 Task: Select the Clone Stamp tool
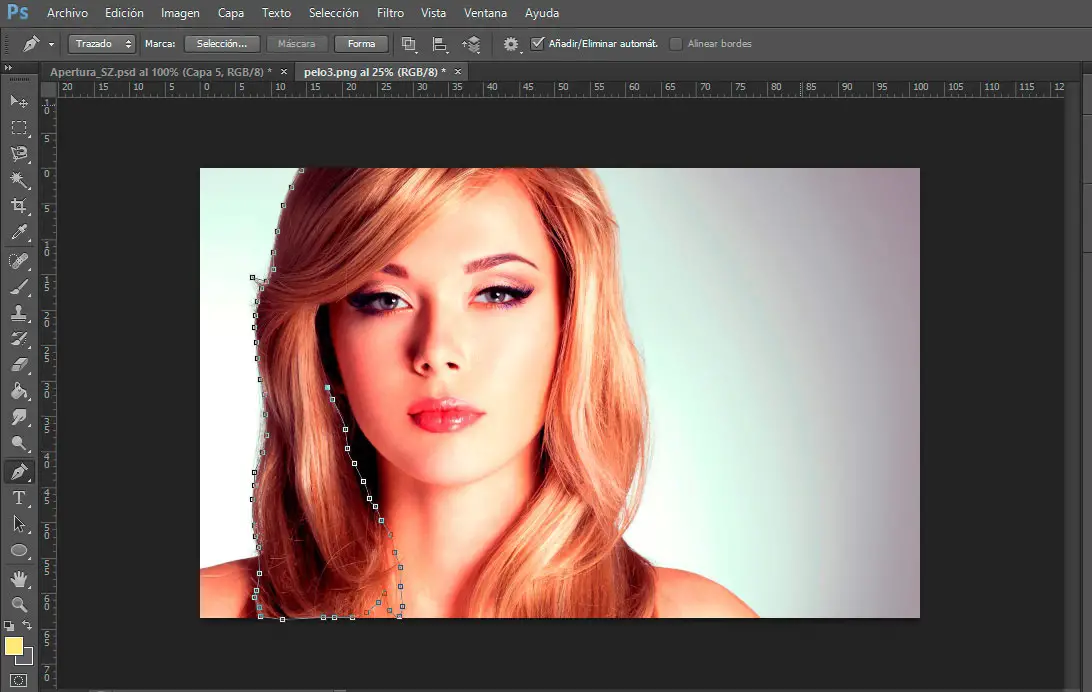(x=19, y=312)
